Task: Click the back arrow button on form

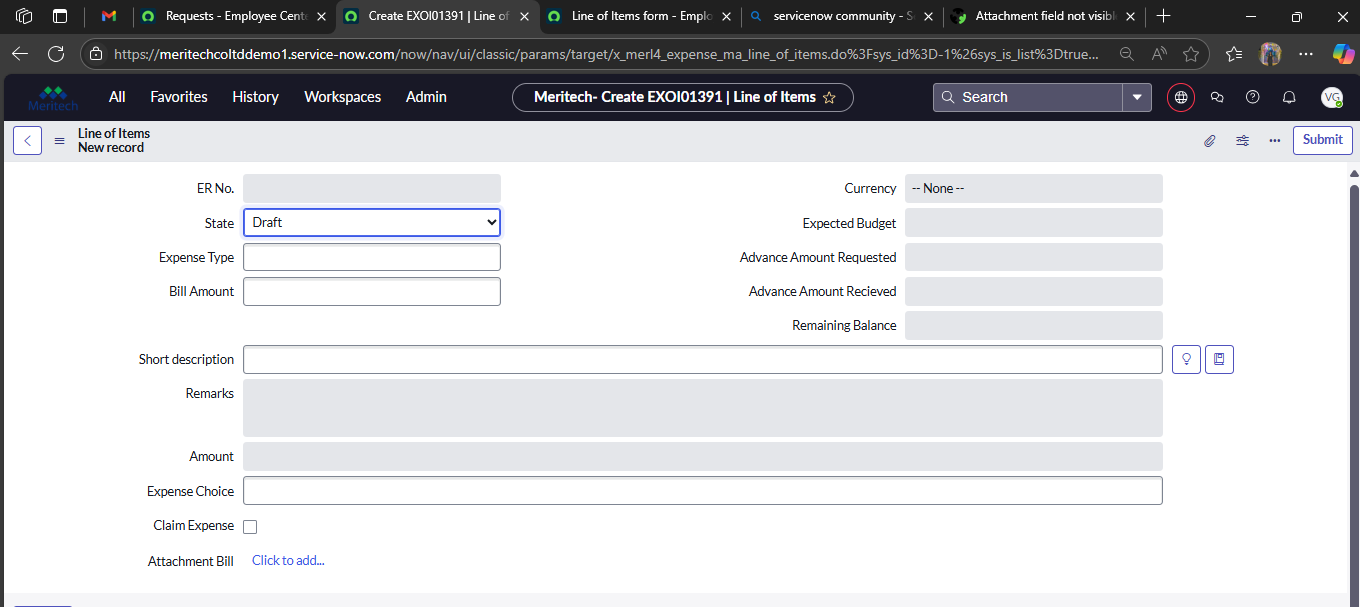Action: tap(27, 141)
